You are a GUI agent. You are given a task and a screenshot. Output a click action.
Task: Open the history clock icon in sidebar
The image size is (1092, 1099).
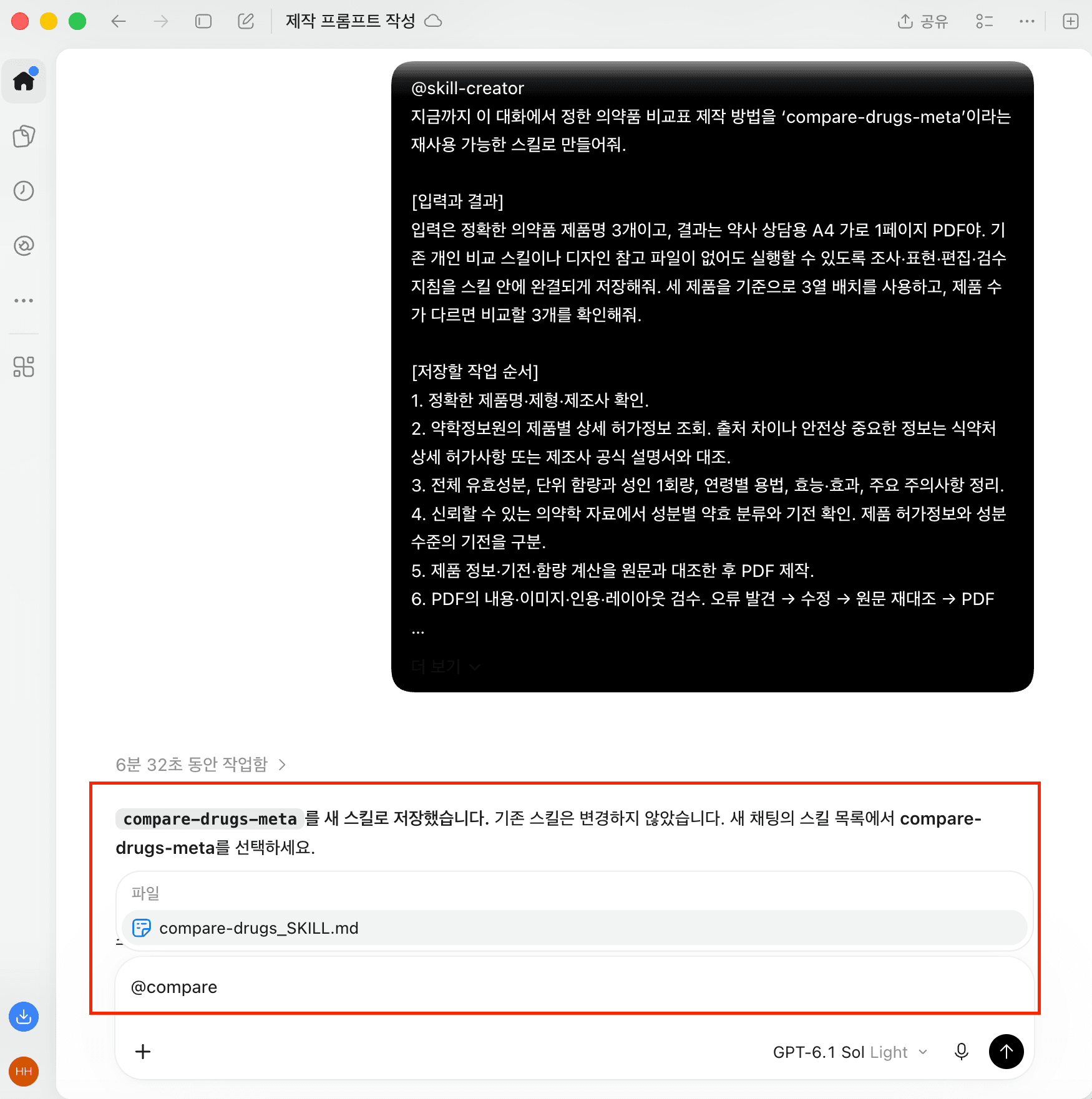(24, 191)
